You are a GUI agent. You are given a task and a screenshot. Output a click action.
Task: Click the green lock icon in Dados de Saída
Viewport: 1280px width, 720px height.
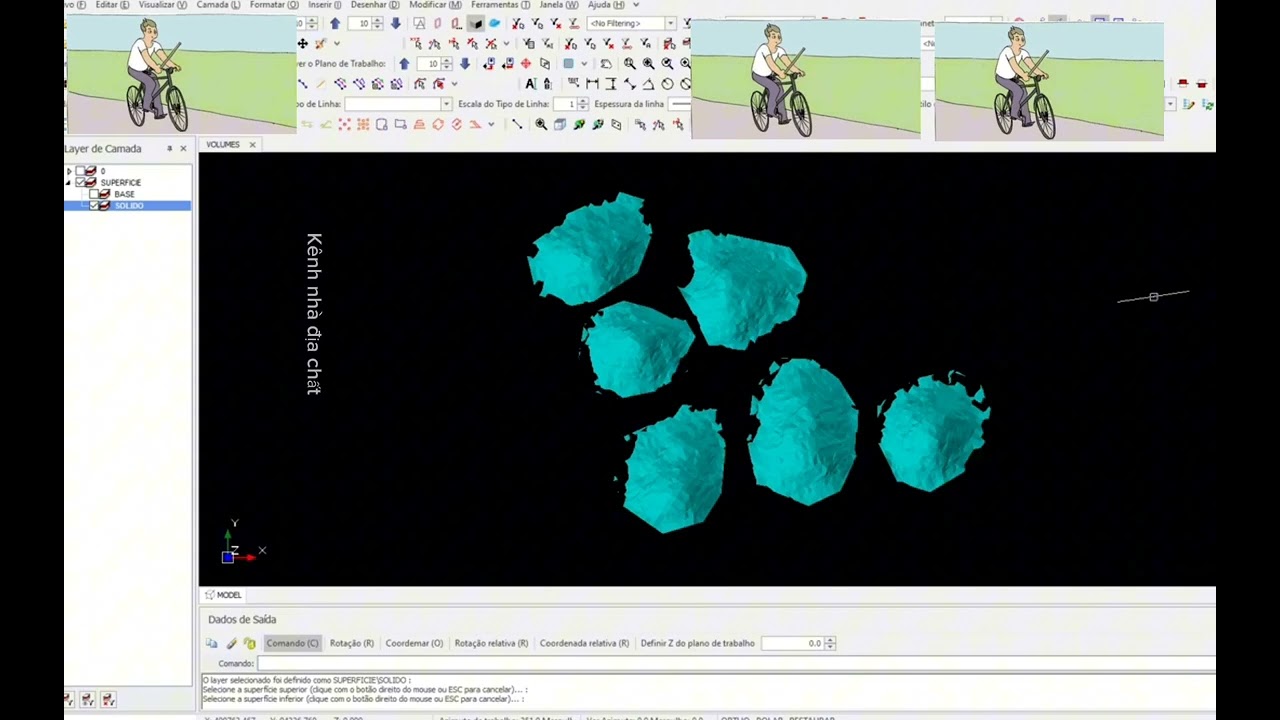(x=249, y=643)
